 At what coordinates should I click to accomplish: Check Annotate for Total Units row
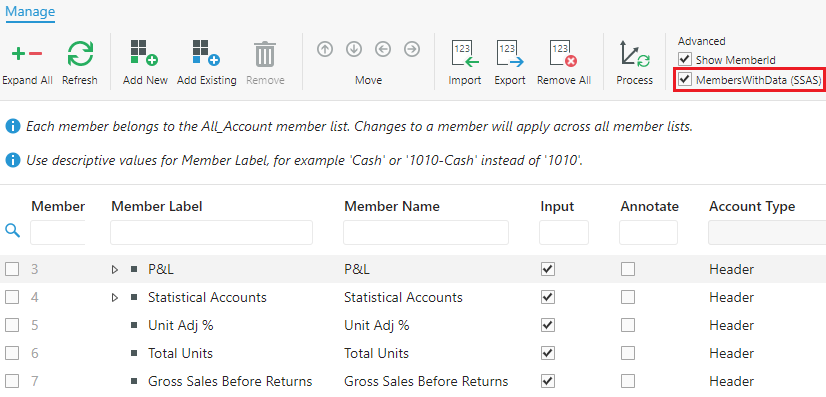pos(627,353)
